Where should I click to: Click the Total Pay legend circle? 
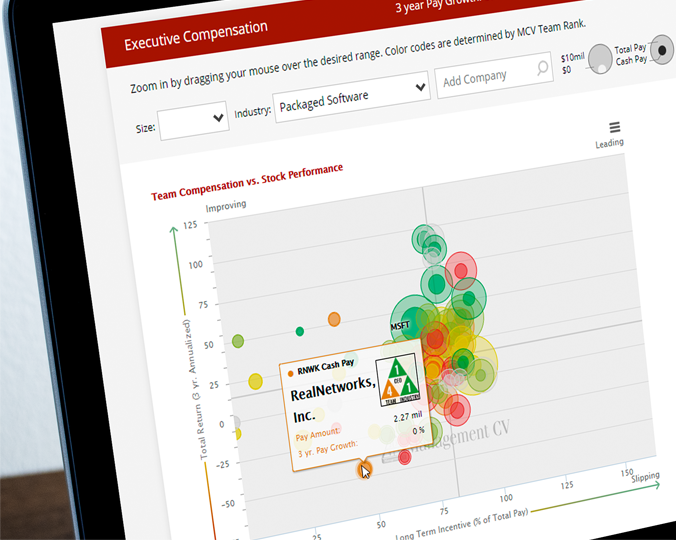(600, 58)
